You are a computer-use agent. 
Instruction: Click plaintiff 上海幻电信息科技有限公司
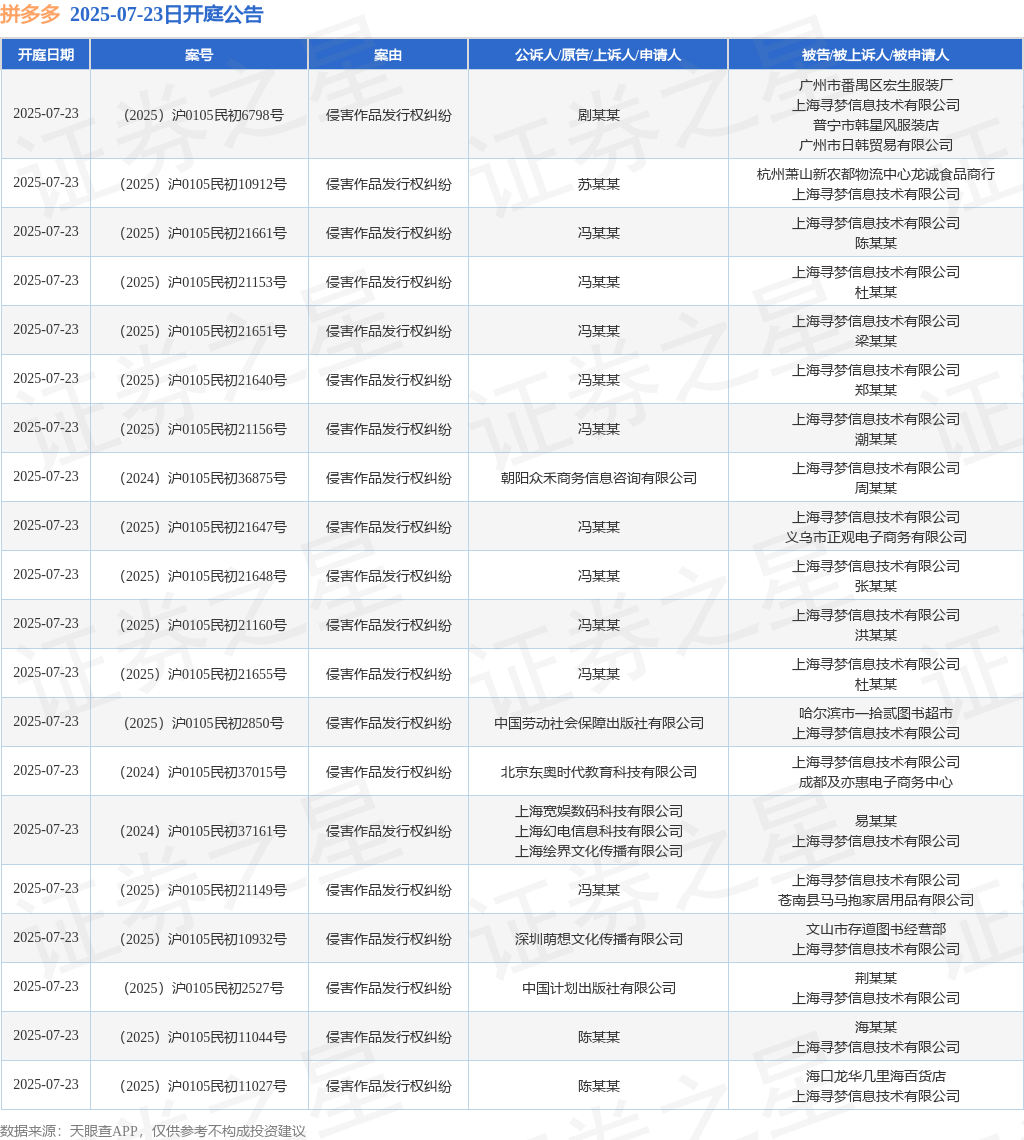[599, 831]
